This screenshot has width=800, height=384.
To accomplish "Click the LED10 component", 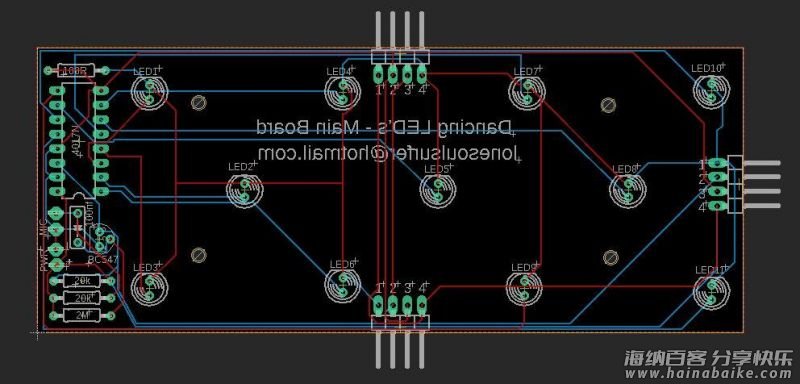I will click(x=711, y=91).
